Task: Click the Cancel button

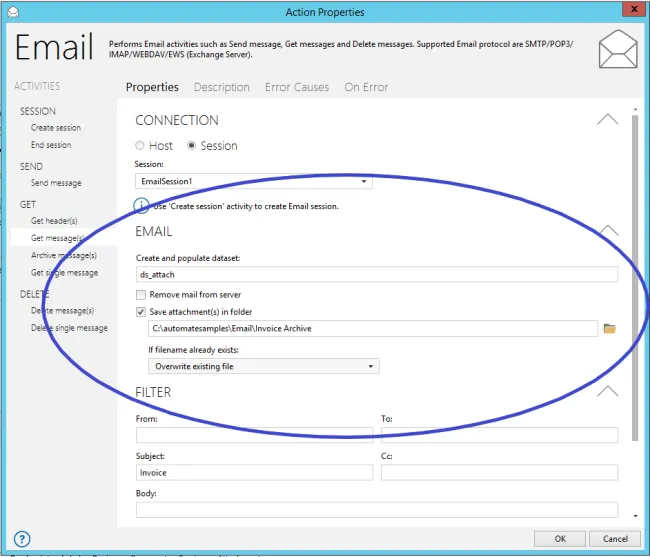Action: [x=615, y=539]
